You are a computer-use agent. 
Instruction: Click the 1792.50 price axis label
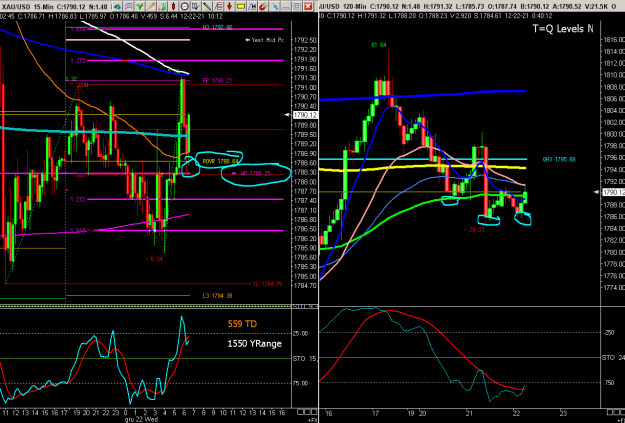coord(305,40)
